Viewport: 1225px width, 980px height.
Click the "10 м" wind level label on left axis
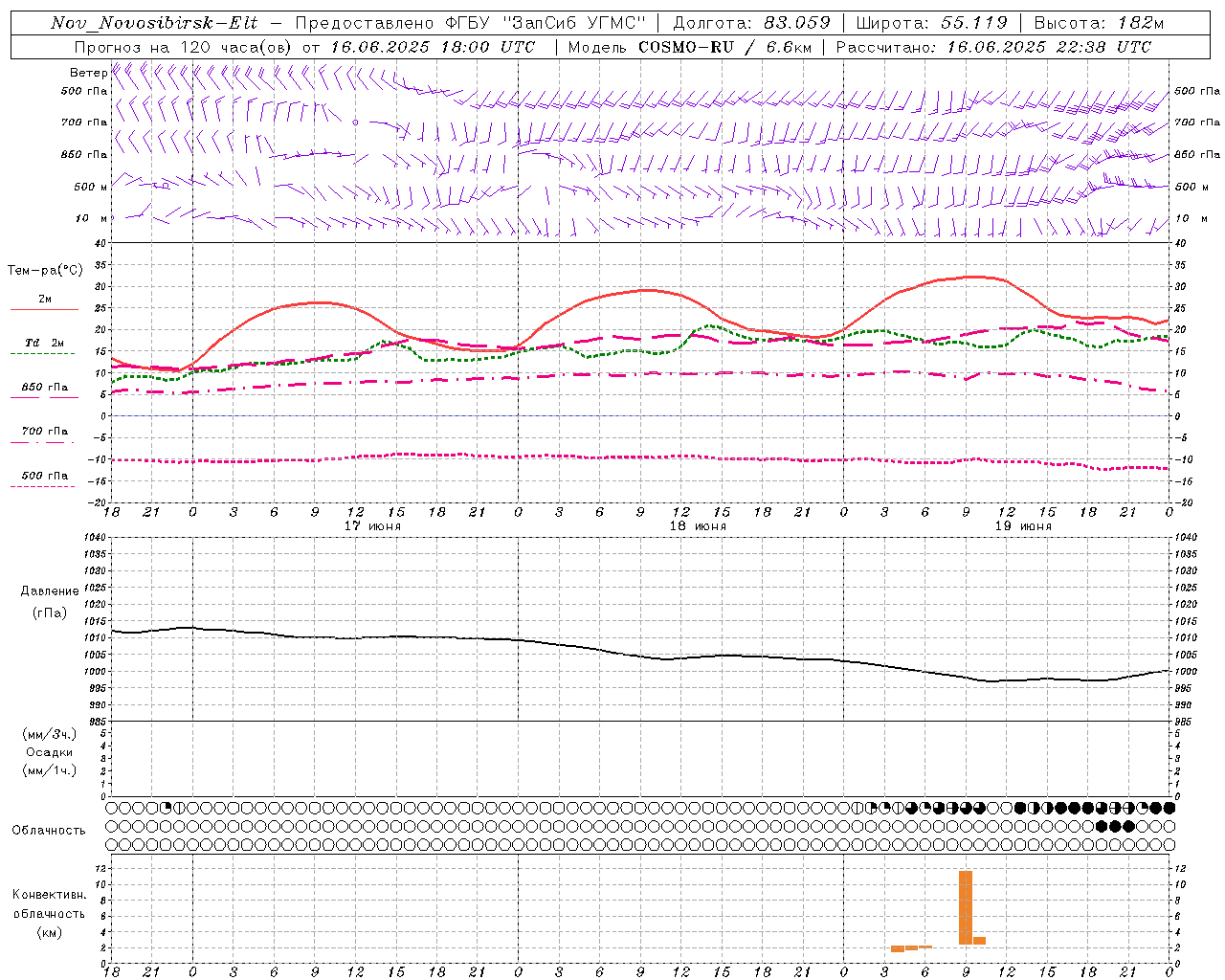92,218
